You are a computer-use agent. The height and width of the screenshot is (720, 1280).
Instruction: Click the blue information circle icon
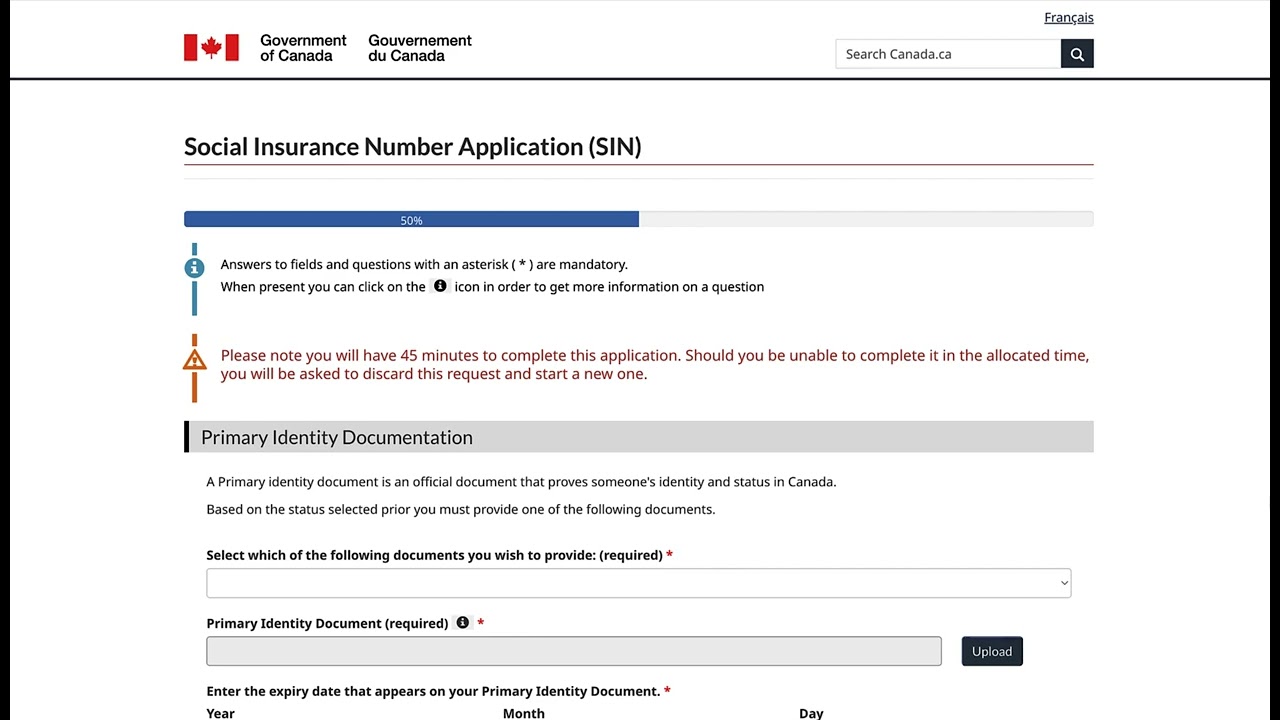[x=194, y=268]
